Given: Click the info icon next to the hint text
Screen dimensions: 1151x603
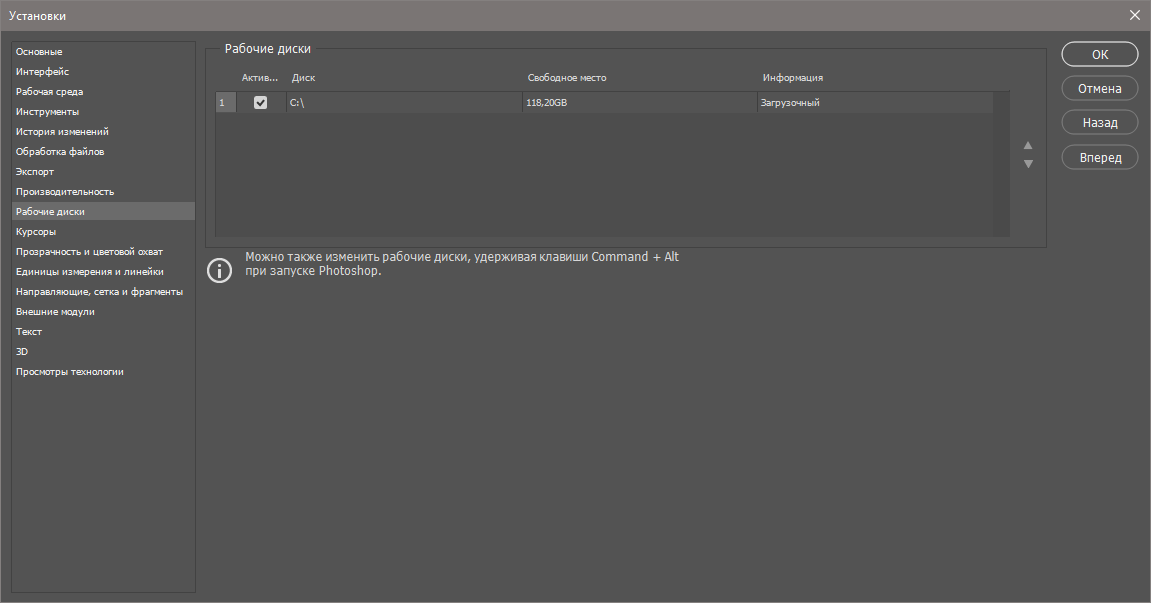Looking at the screenshot, I should coord(219,270).
